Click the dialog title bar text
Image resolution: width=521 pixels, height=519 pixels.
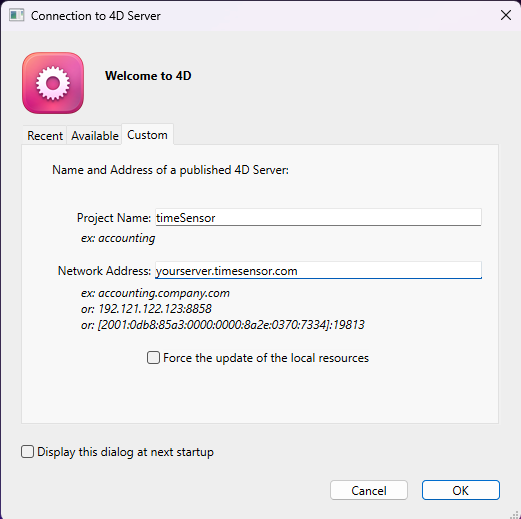pyautogui.click(x=96, y=16)
